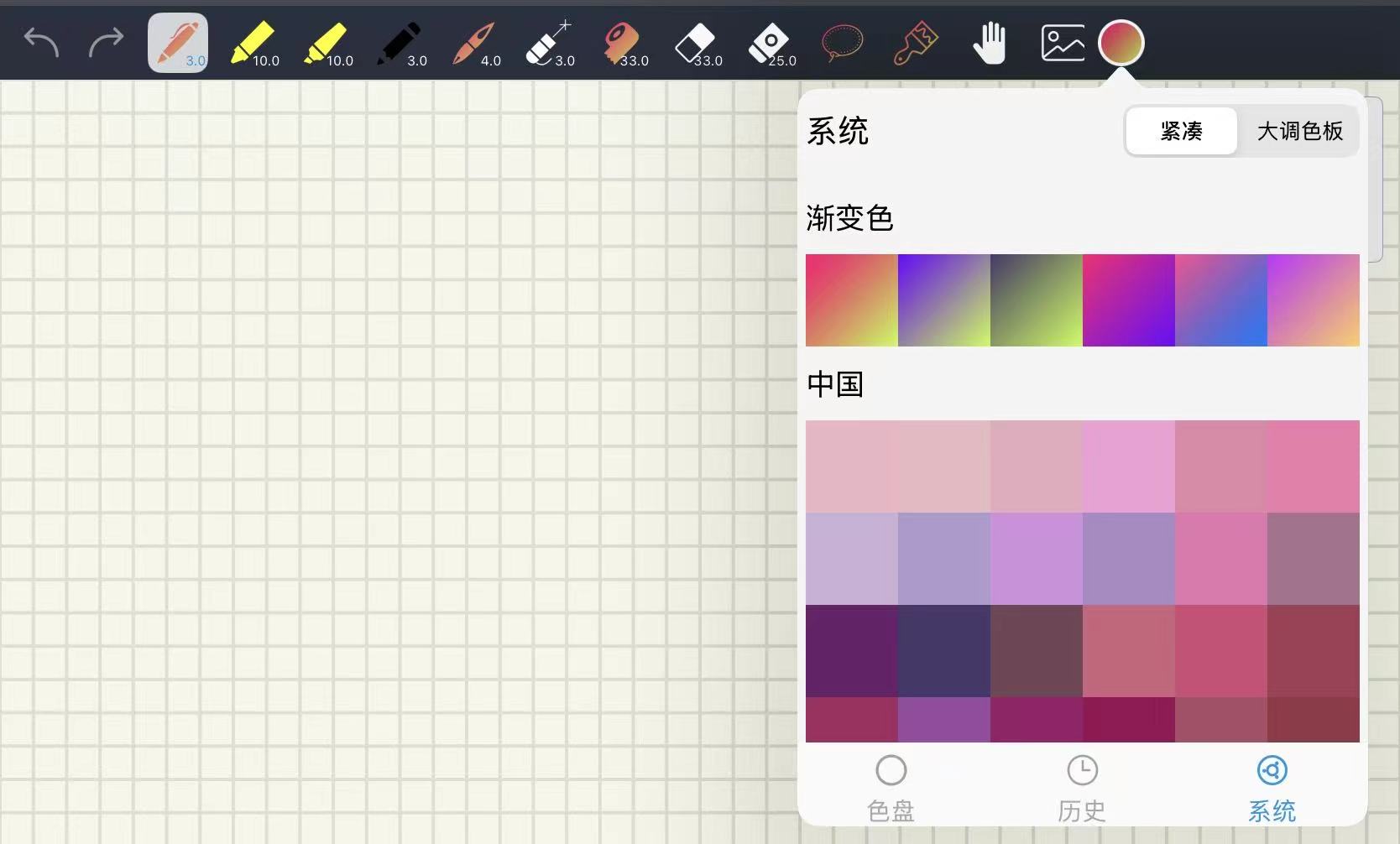Select the 25.0 size eraser tool
Viewport: 1400px width, 844px height.
[x=771, y=42]
